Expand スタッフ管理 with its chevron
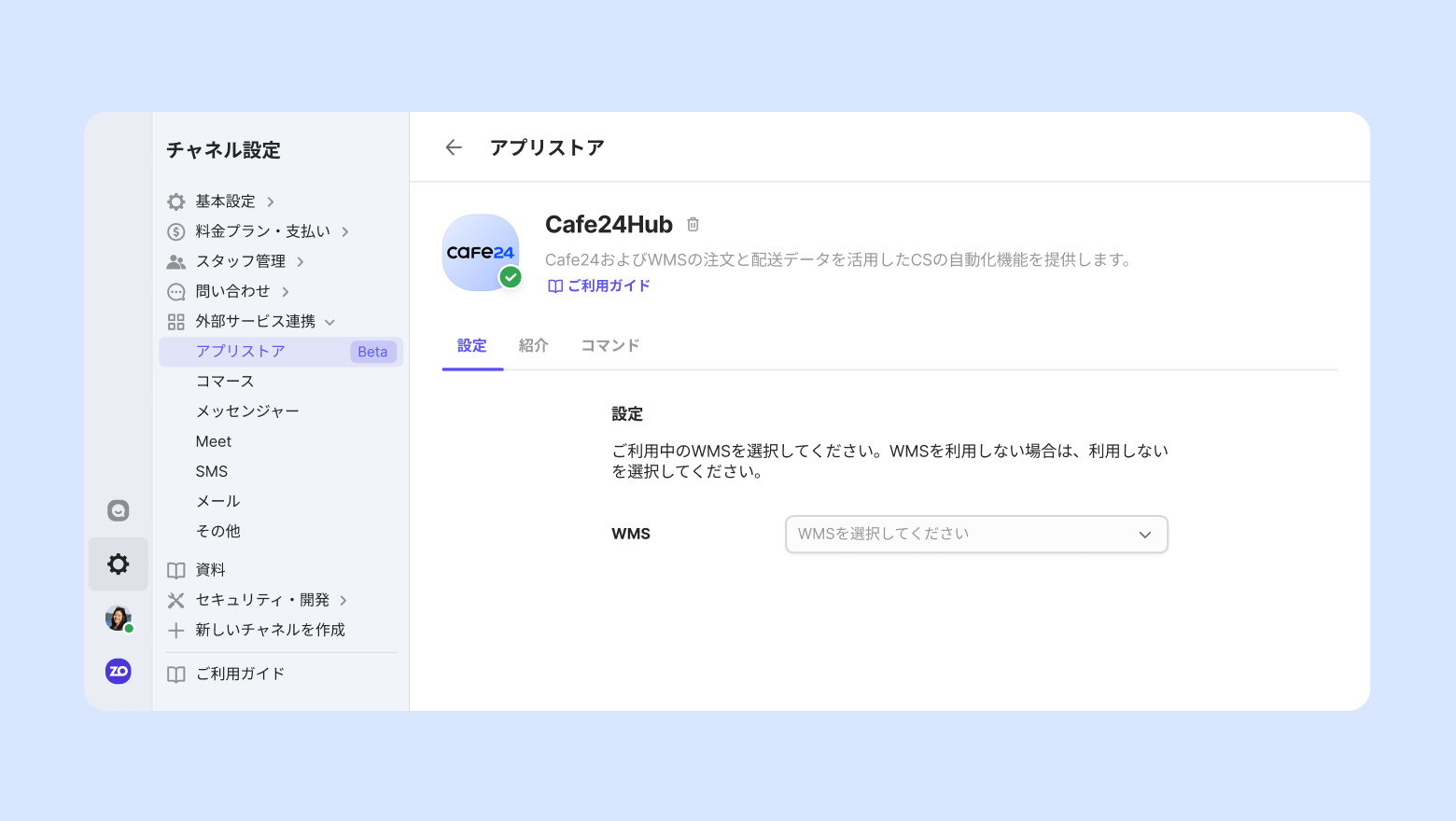The width and height of the screenshot is (1456, 821). click(x=301, y=261)
